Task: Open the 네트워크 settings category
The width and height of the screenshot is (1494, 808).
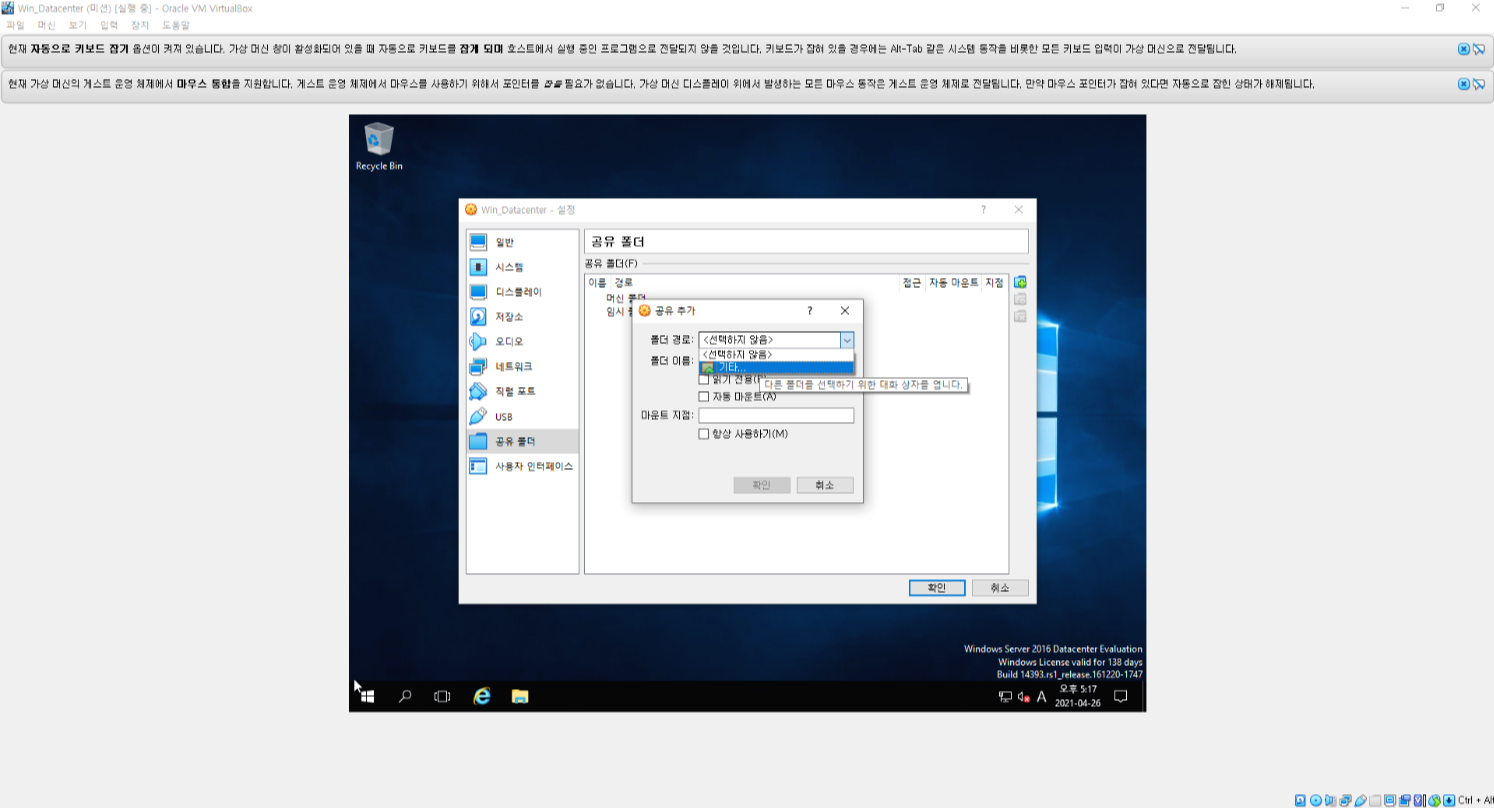Action: tap(522, 367)
